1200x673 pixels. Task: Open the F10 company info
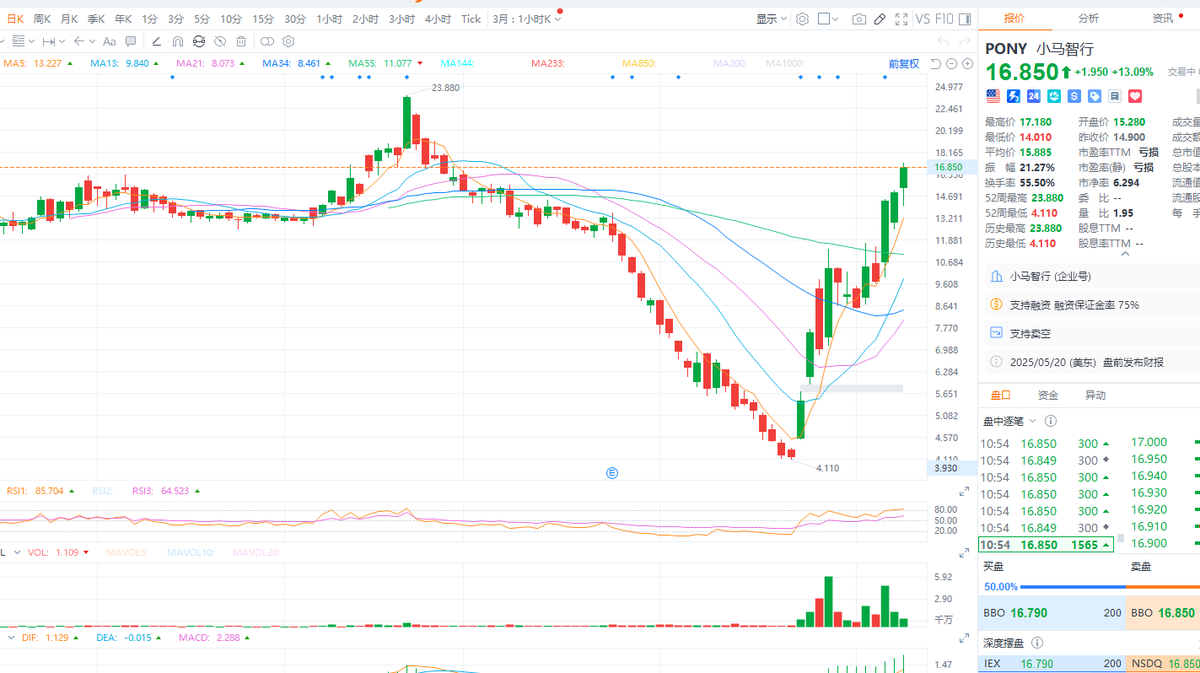(944, 19)
